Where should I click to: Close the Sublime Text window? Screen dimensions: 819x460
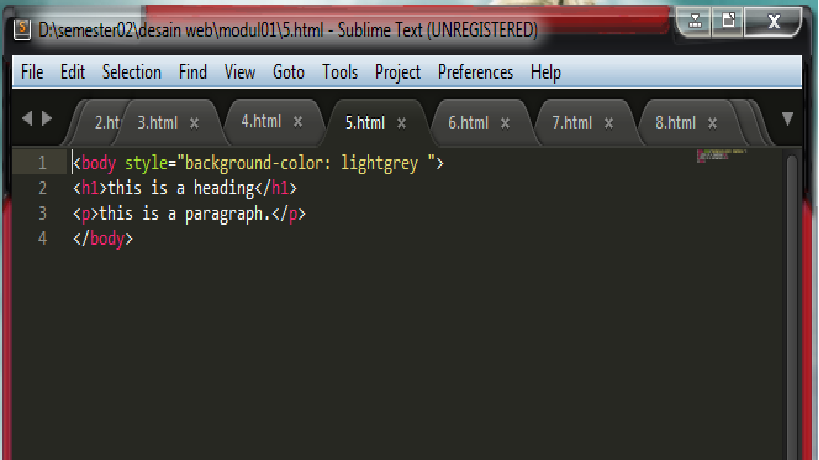tap(774, 21)
